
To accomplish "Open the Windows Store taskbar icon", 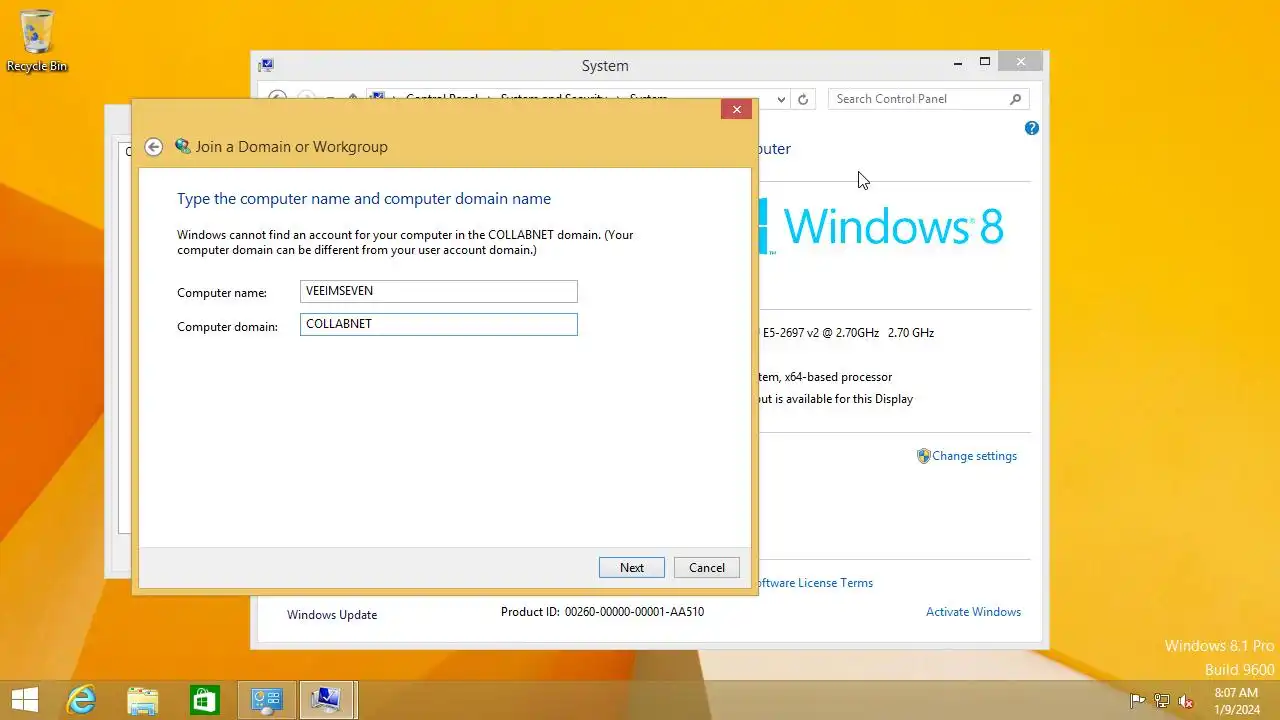I will pos(204,700).
